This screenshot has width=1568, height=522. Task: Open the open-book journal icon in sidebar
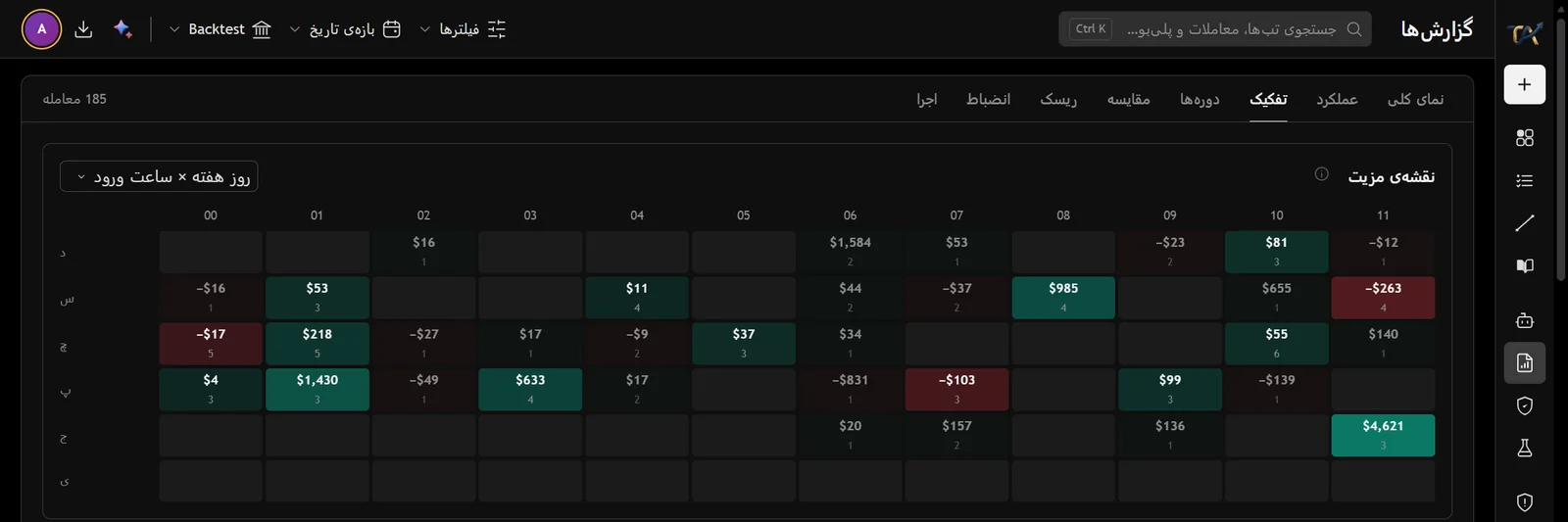[x=1524, y=265]
